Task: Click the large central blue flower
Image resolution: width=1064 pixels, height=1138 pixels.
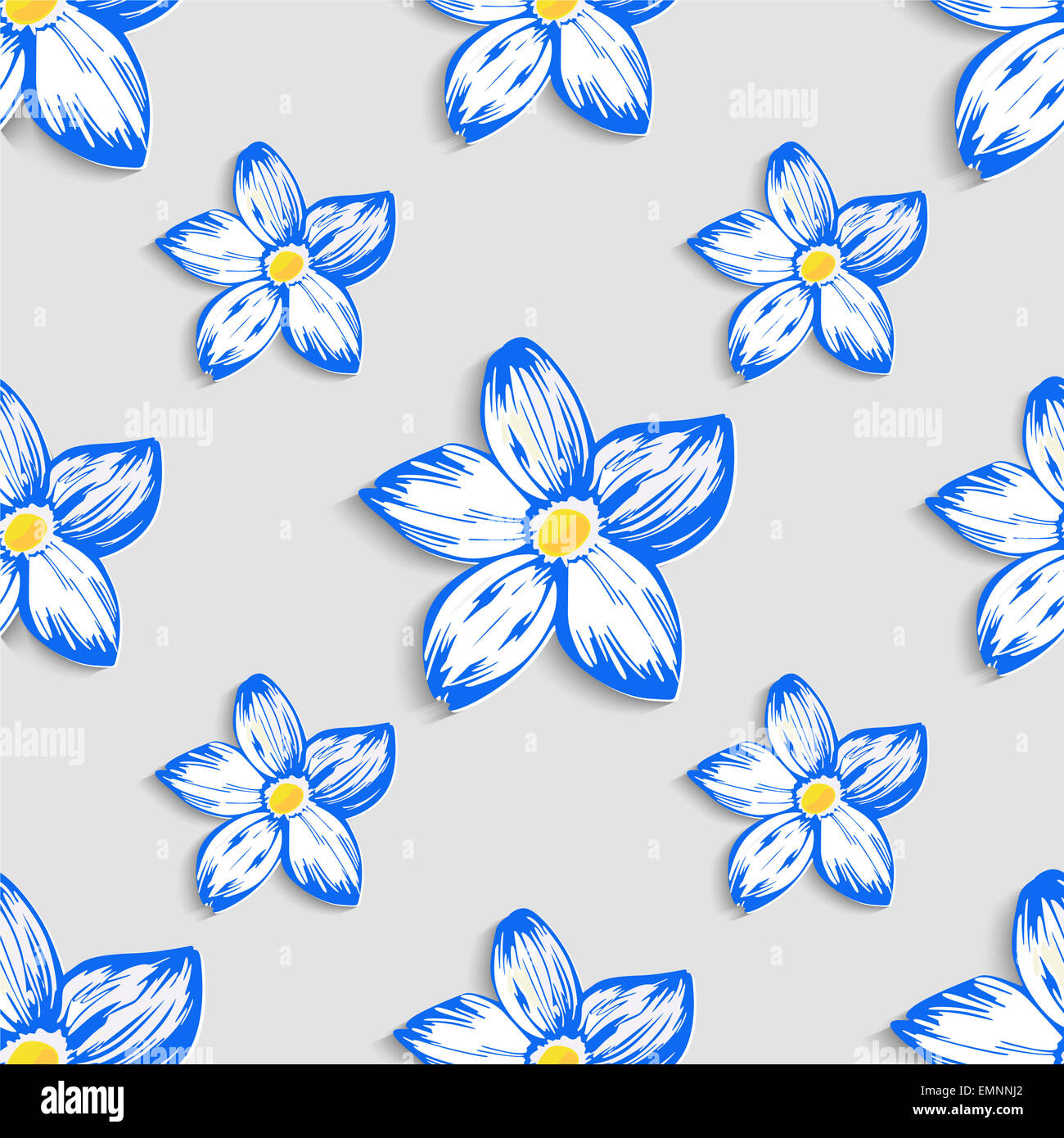Action: pos(548,524)
